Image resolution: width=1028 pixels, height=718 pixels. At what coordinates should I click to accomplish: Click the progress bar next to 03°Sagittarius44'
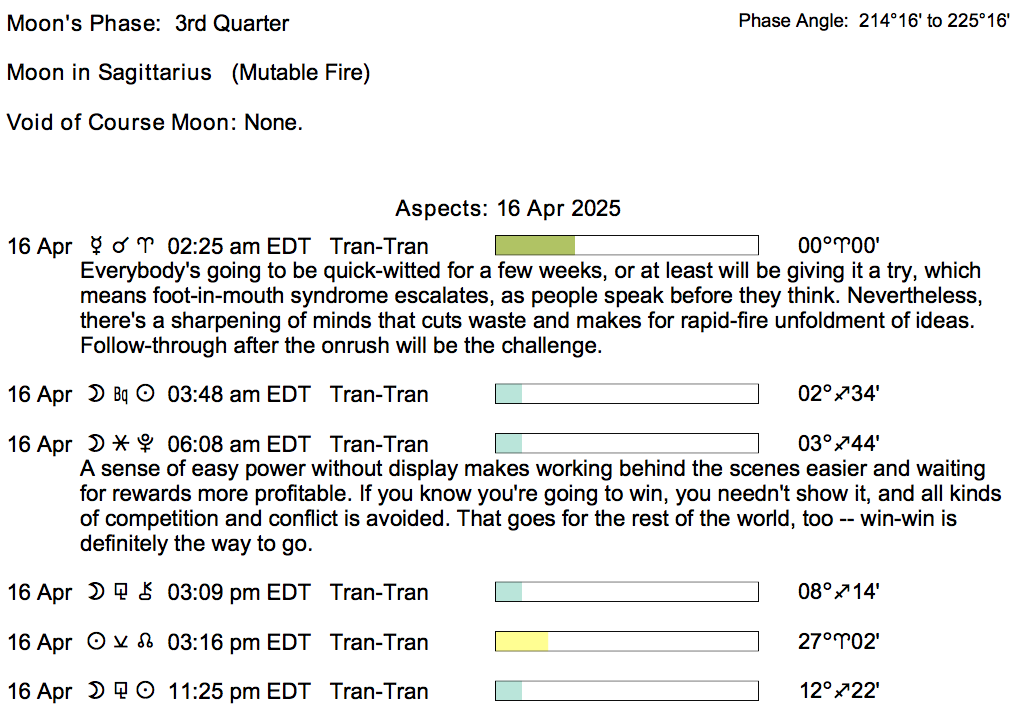click(626, 444)
